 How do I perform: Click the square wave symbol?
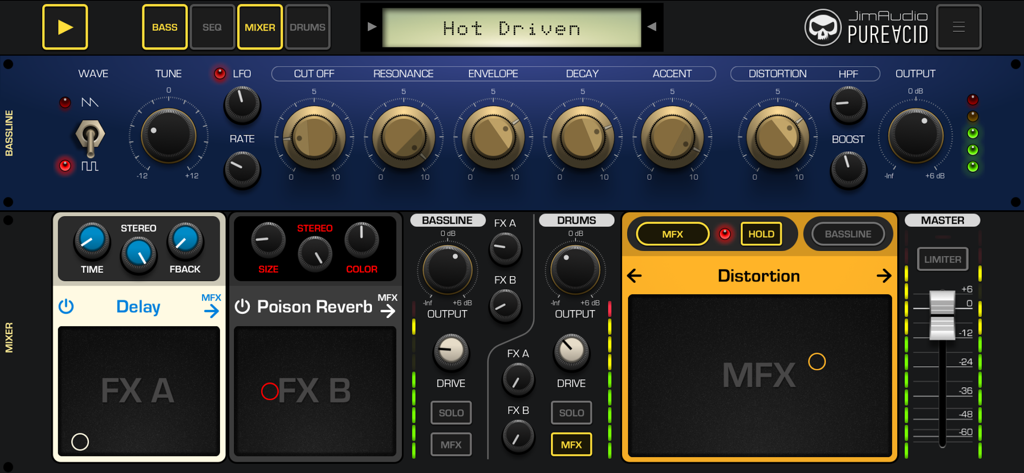coord(89,167)
